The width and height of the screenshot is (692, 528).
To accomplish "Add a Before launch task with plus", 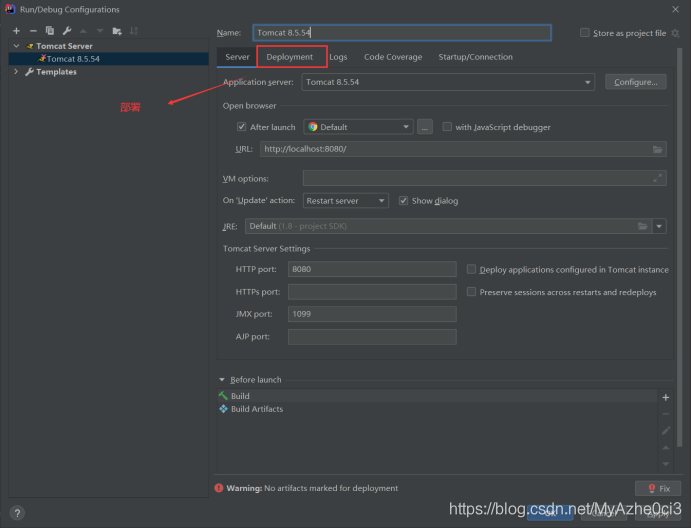I will click(x=666, y=397).
